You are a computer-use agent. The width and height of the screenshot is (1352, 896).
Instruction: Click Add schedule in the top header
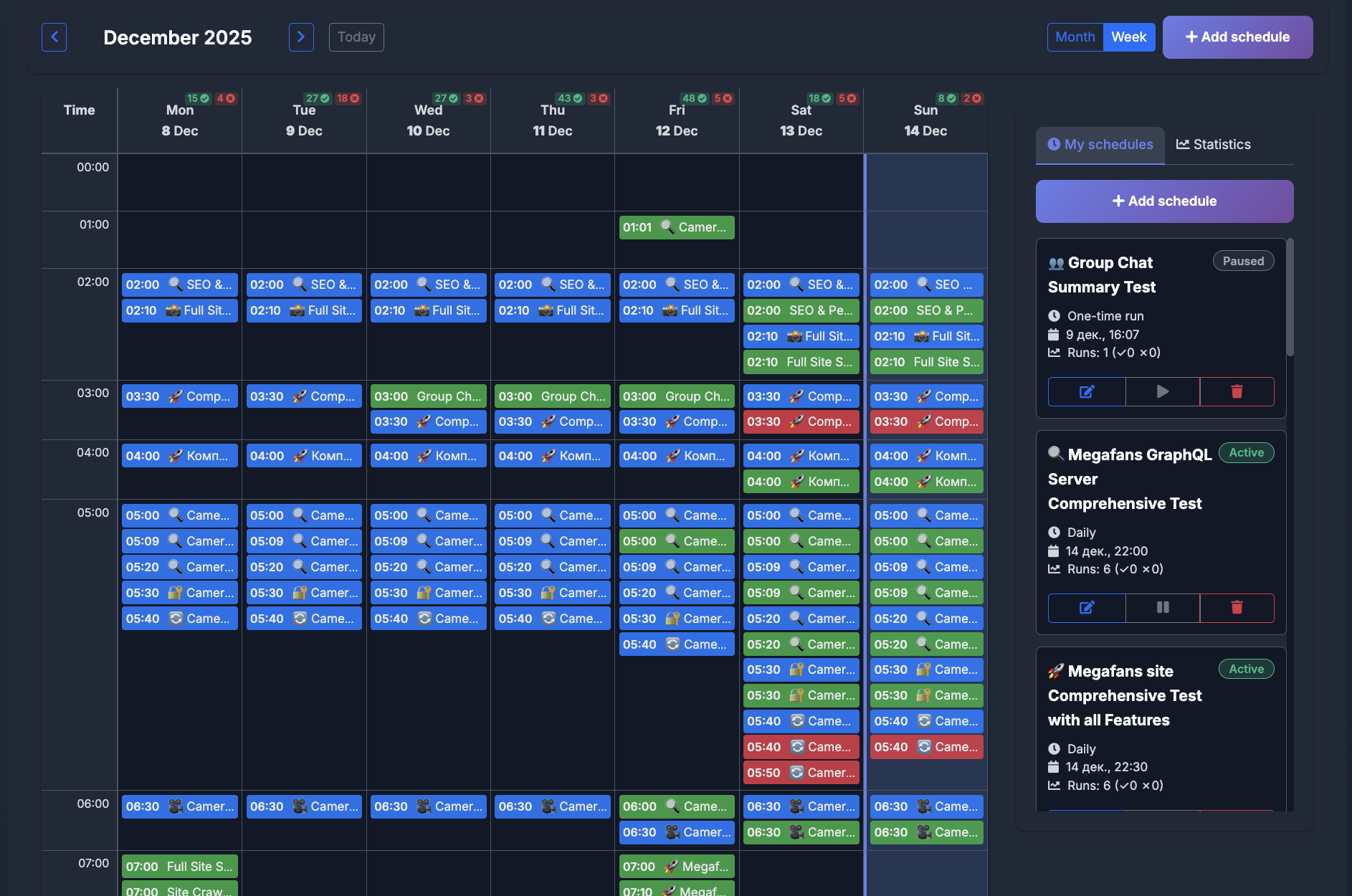click(1237, 37)
